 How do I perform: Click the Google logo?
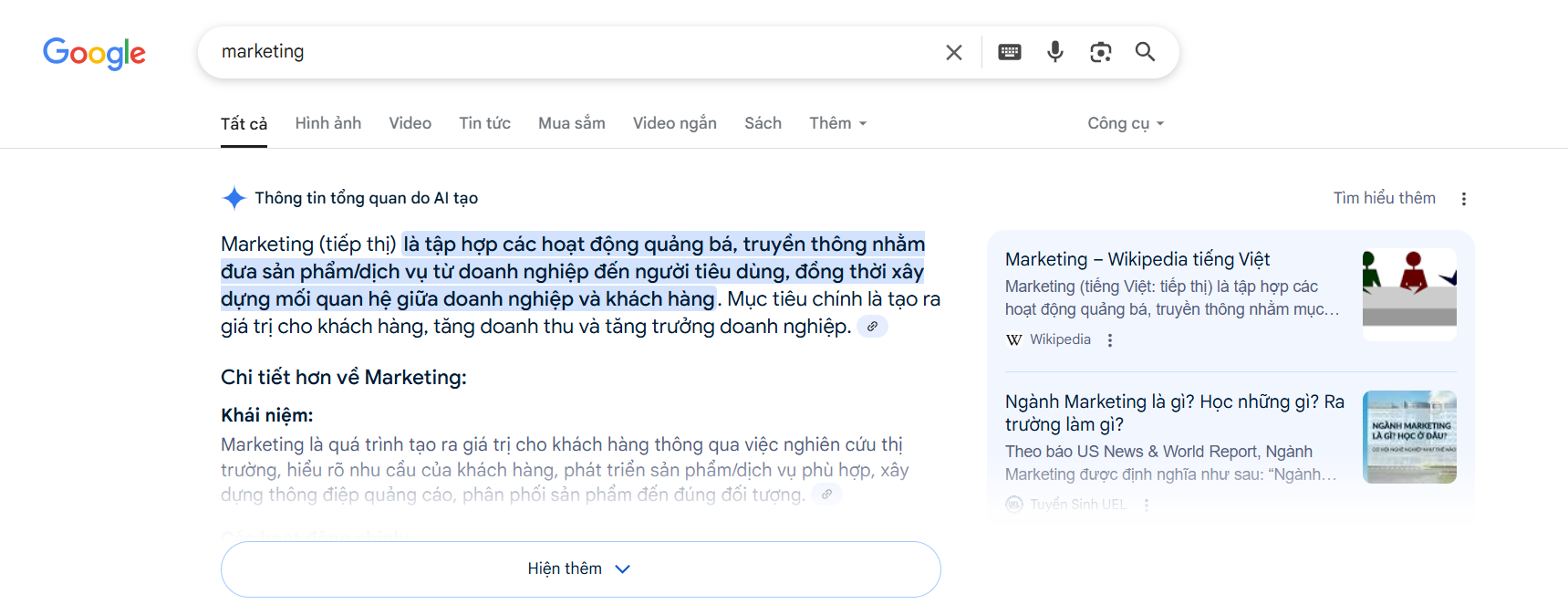(94, 53)
